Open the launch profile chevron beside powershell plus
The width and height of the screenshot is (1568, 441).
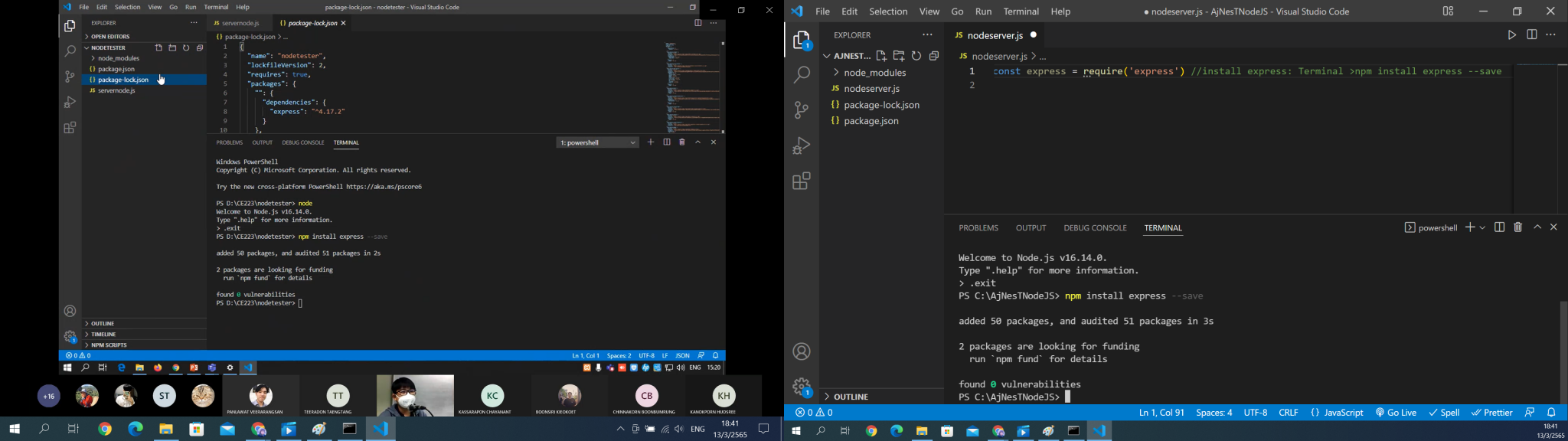(1483, 228)
